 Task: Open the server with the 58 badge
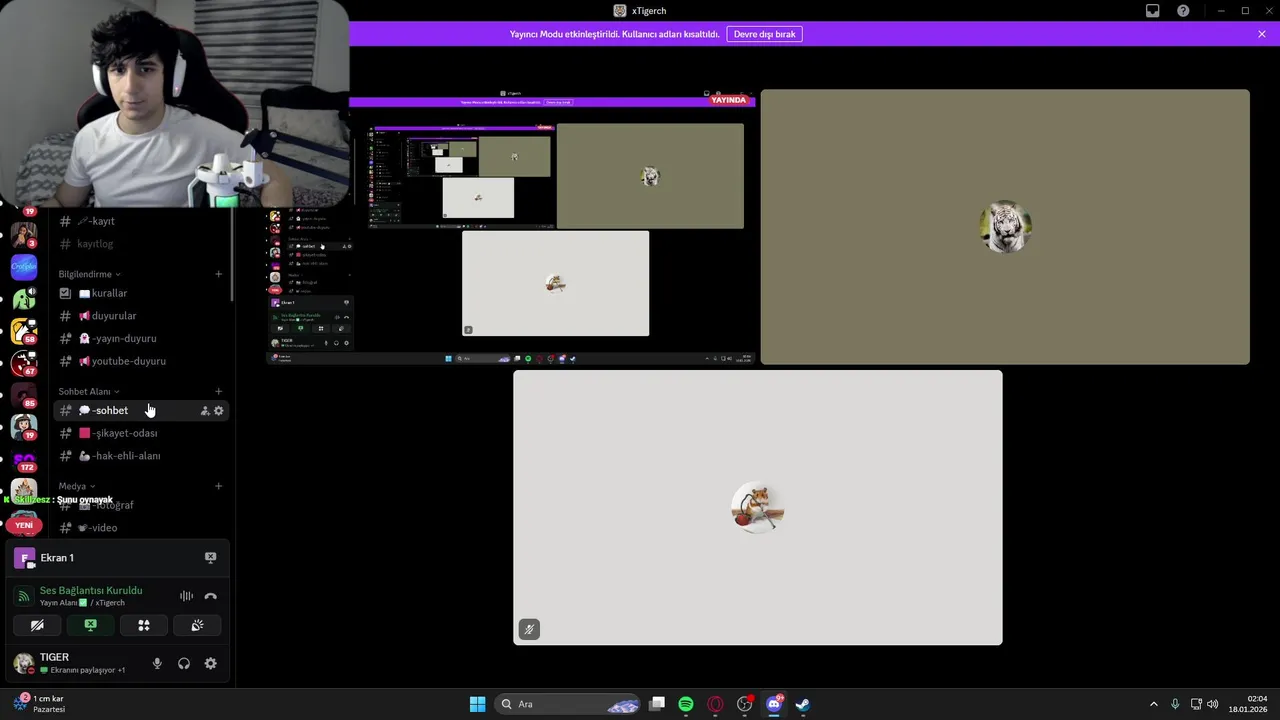coord(24,331)
